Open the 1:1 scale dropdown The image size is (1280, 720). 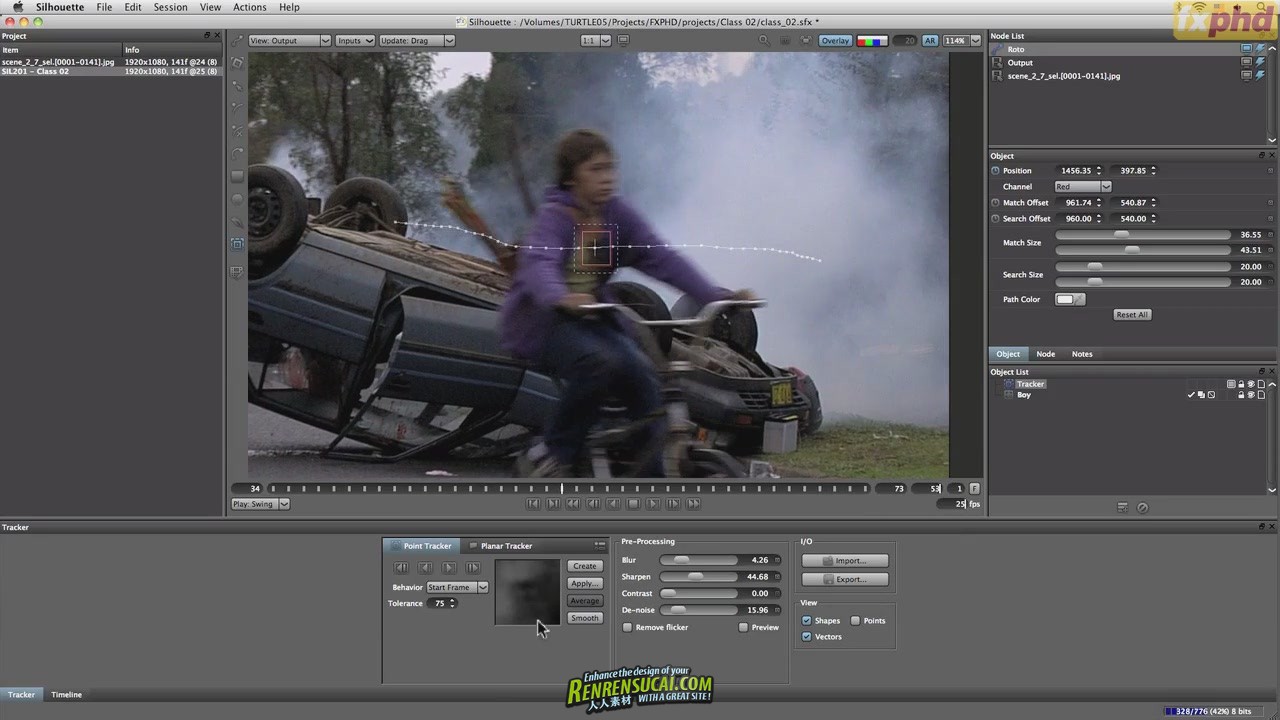[x=596, y=41]
